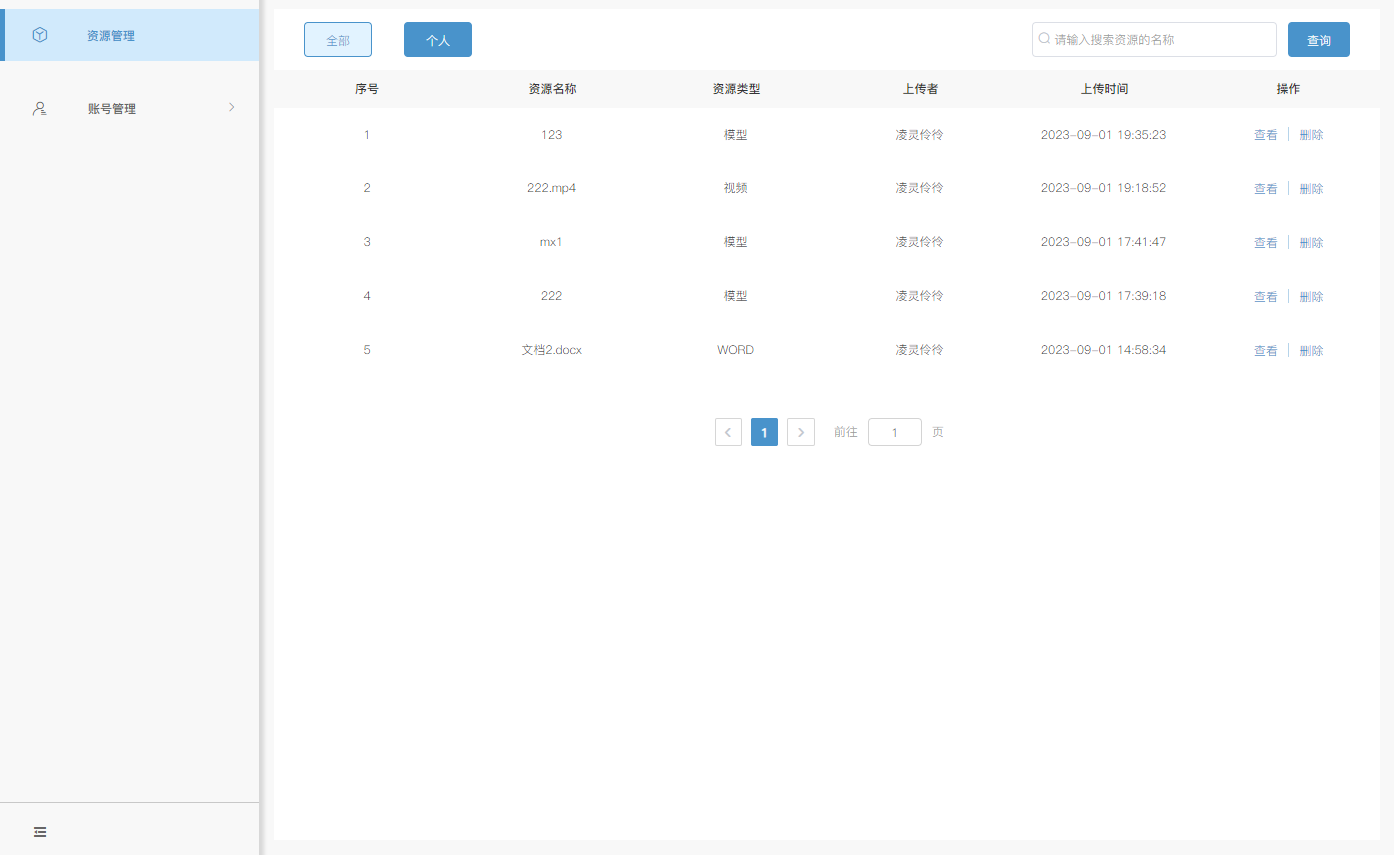Click the 查询 search button

[x=1319, y=40]
